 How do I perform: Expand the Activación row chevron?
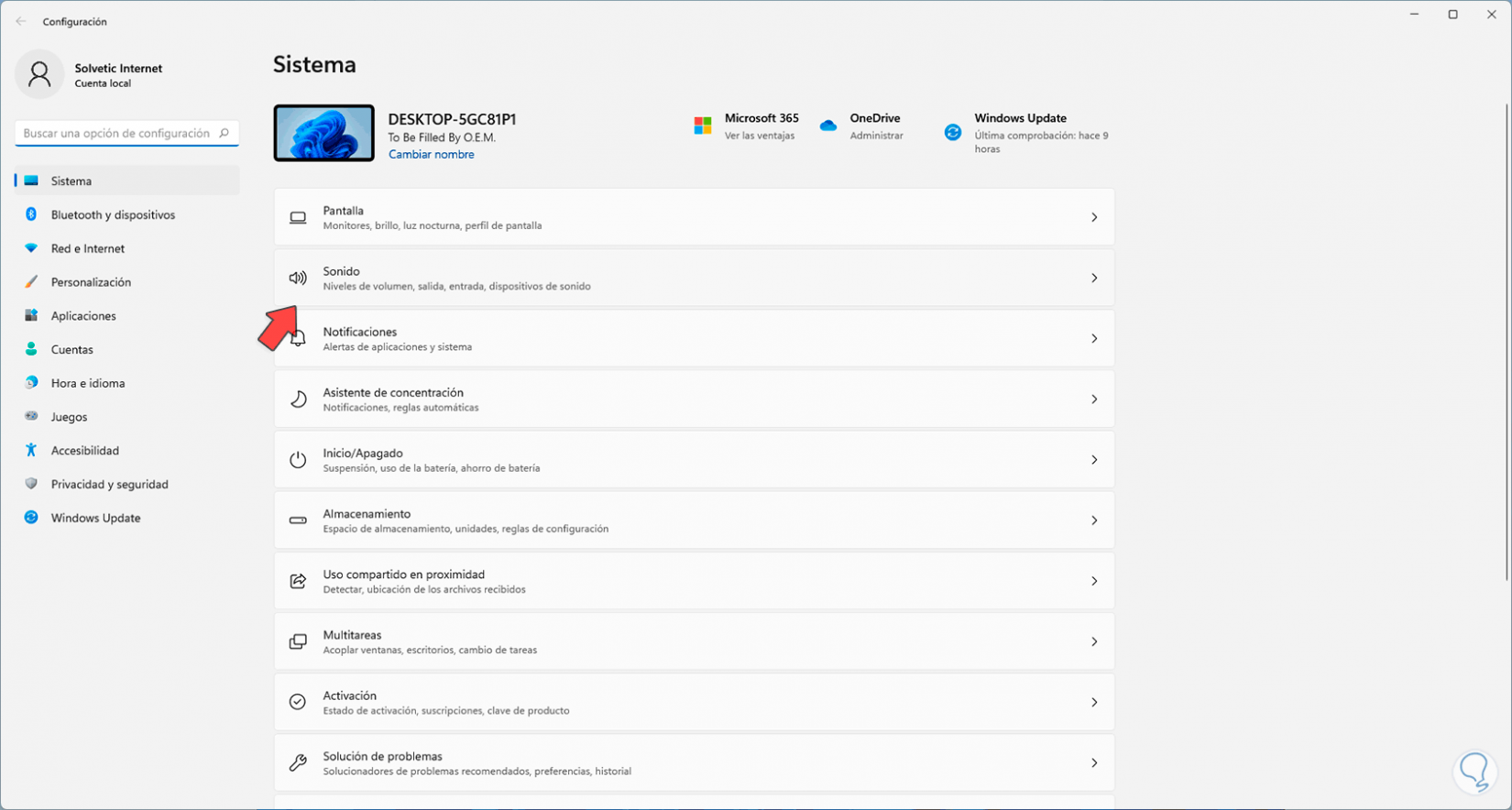coord(1094,702)
